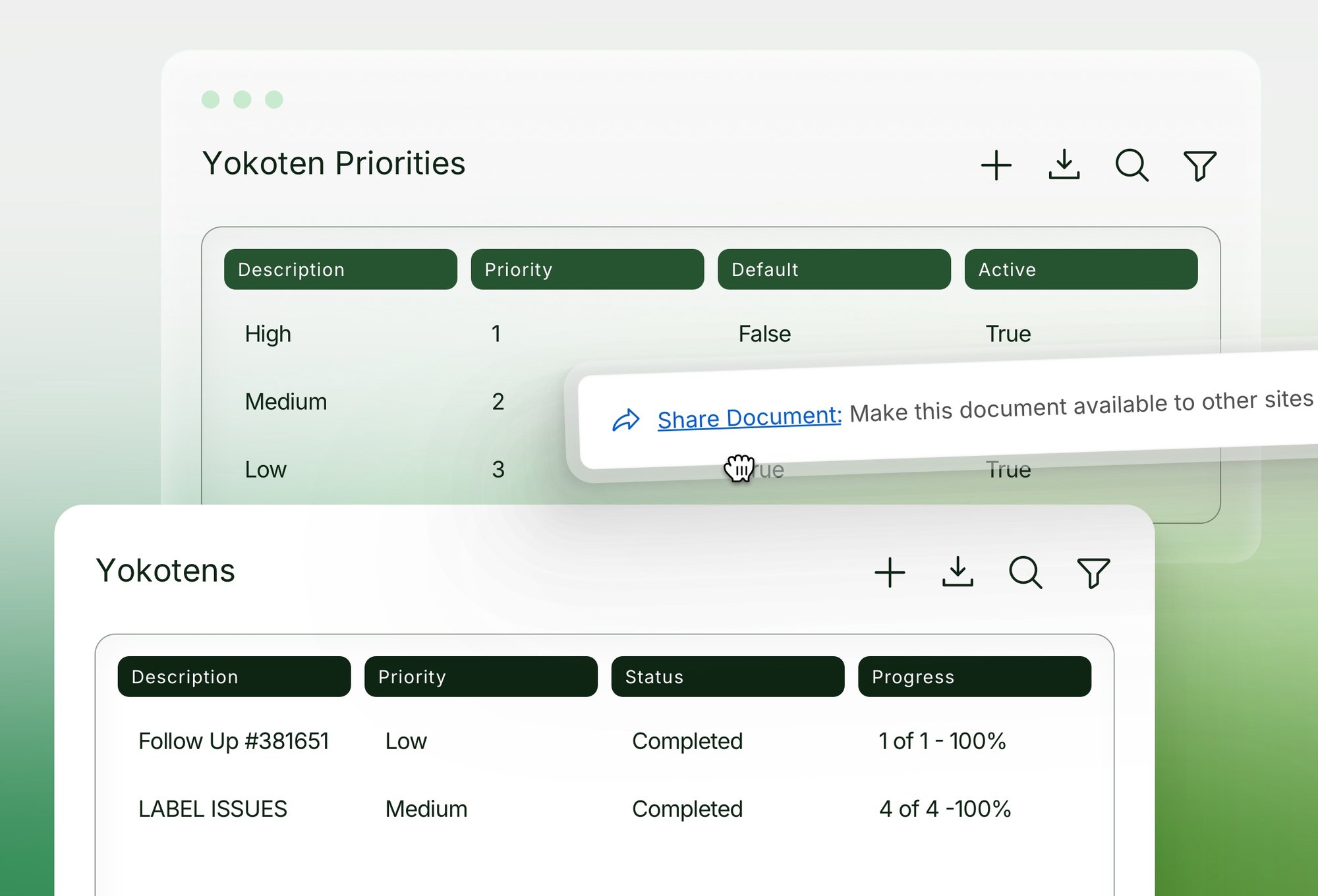The width and height of the screenshot is (1318, 896).
Task: Click Medium priority of LABEL ISSUES
Action: [426, 809]
